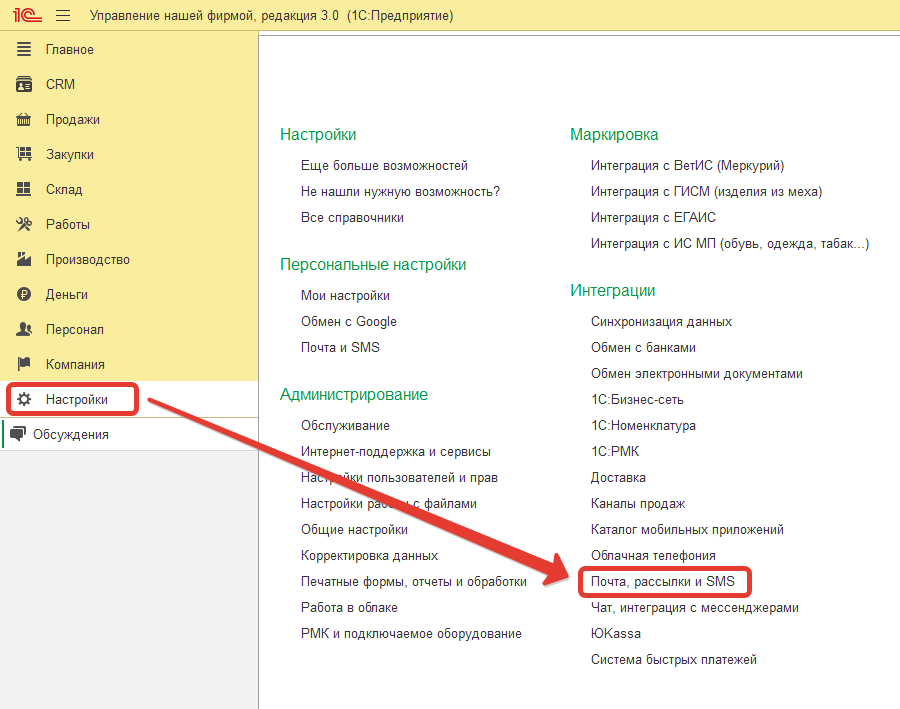Screen dimensions: 900x709
Task: Click Не нашли нужную возможность?
Action: 400,192
